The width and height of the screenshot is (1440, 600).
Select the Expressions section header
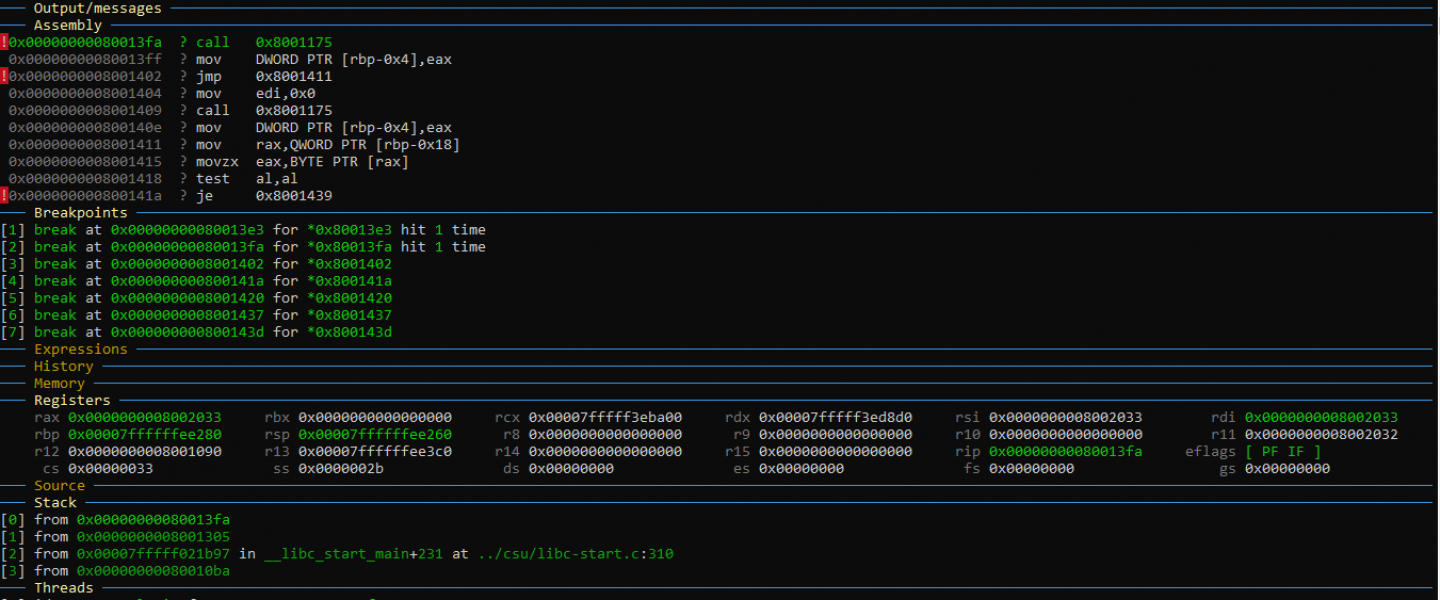tap(81, 349)
